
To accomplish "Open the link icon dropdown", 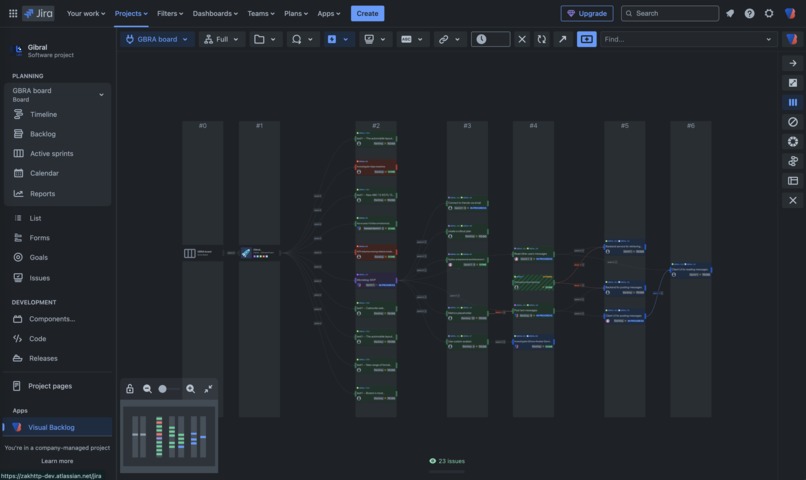I will click(449, 39).
